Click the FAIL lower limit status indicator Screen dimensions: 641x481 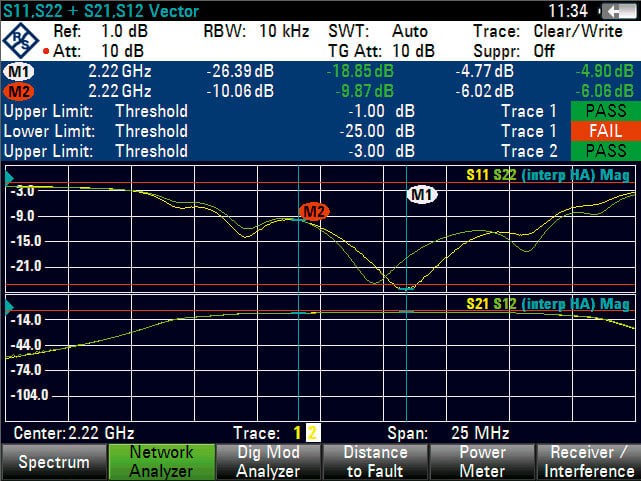(x=605, y=131)
